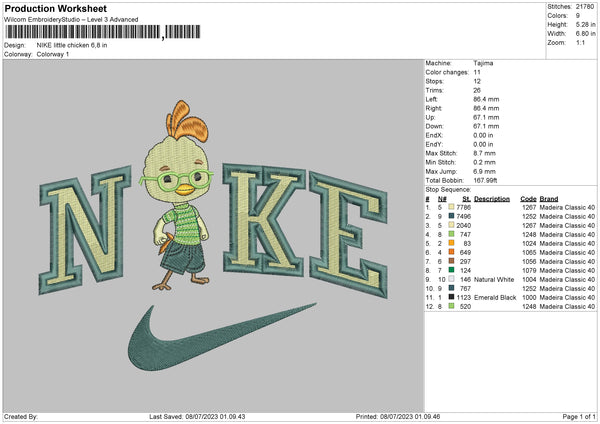Select the Min Stitch value 0.2 mm
The width and height of the screenshot is (600, 424).
[x=484, y=162]
